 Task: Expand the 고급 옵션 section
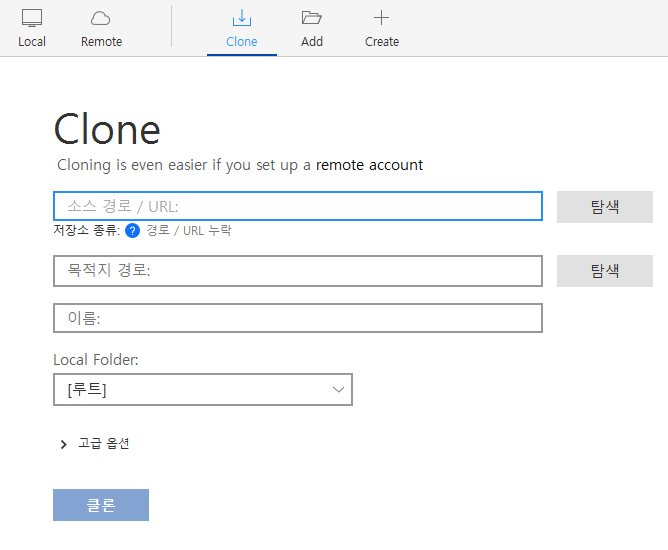pyautogui.click(x=95, y=443)
